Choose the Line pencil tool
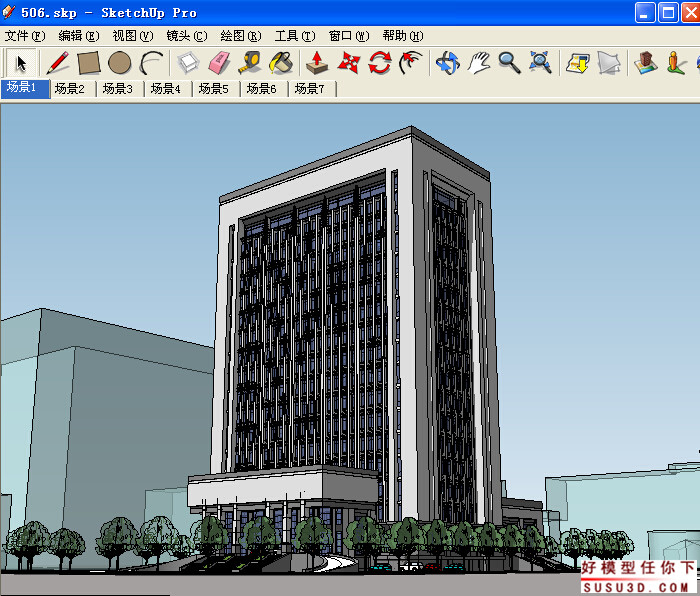This screenshot has width=700, height=596. coord(58,63)
